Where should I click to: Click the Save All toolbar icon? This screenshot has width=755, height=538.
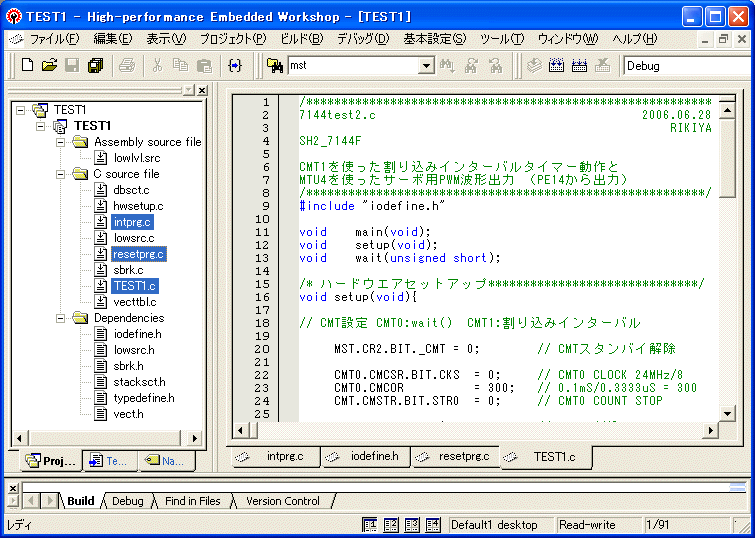pos(94,66)
